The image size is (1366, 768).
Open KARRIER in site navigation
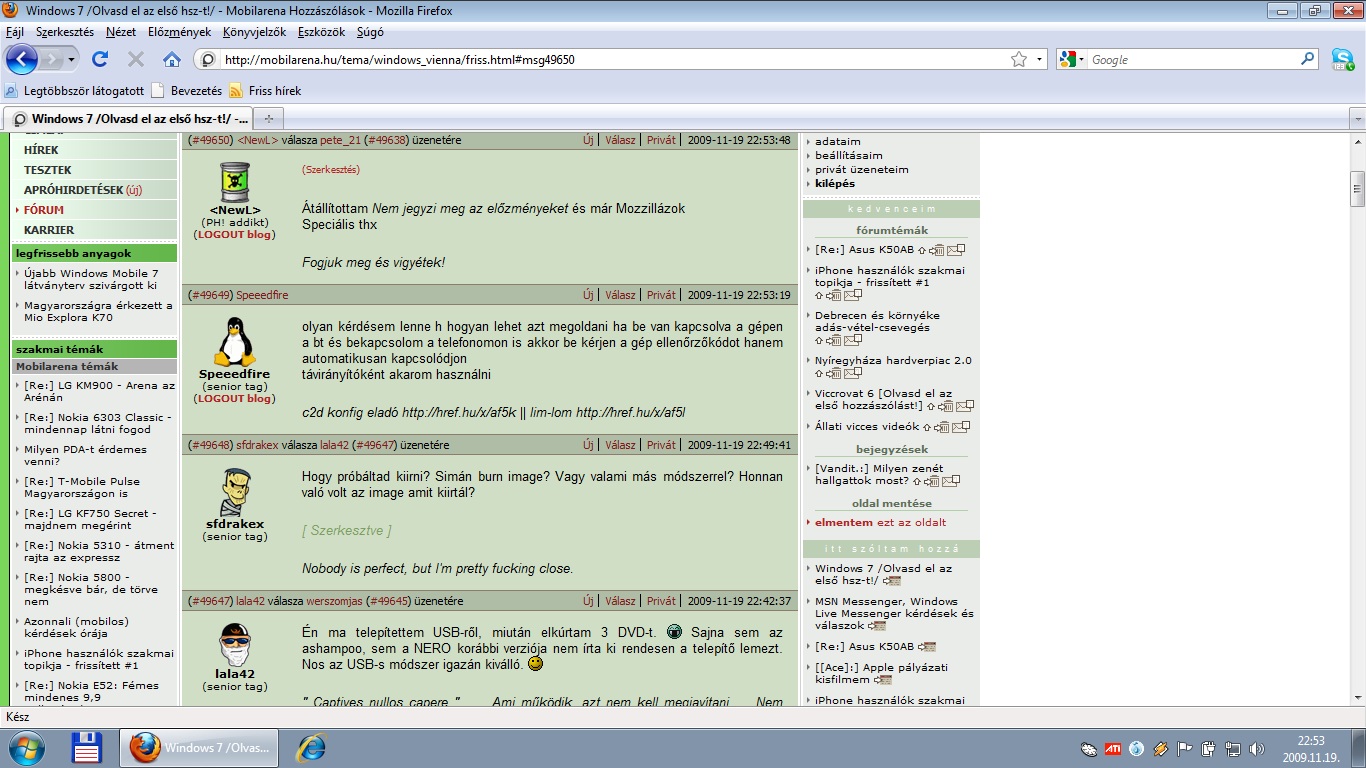[x=49, y=230]
